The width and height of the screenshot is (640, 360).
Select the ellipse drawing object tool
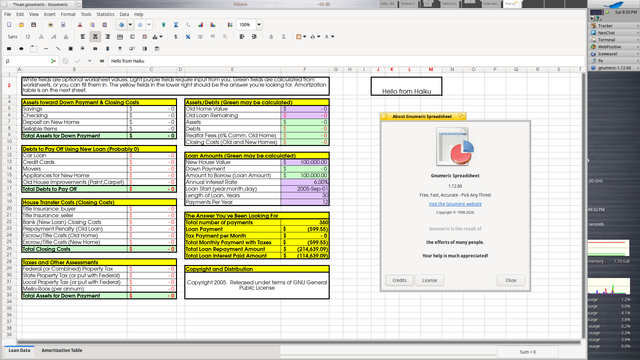pyautogui.click(x=21, y=49)
